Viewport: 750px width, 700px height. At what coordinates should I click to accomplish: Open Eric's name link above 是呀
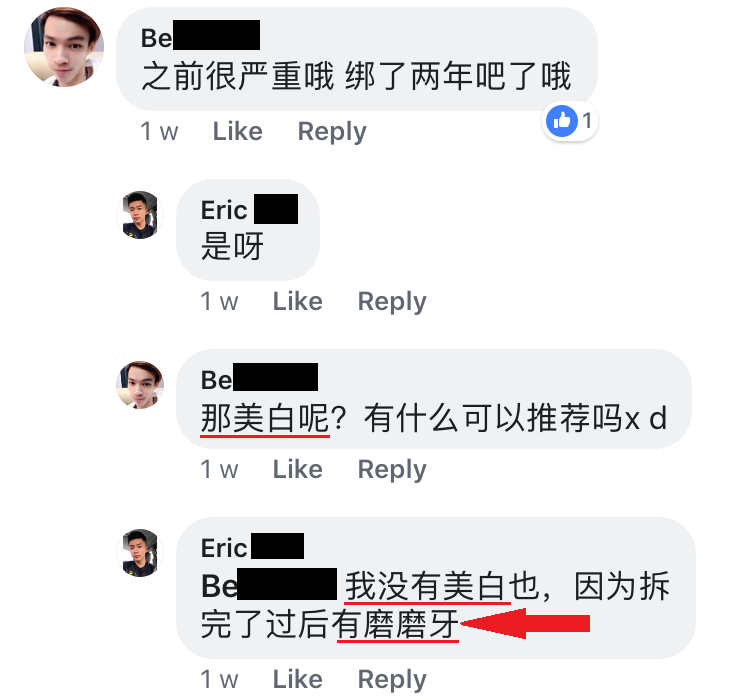(x=249, y=210)
